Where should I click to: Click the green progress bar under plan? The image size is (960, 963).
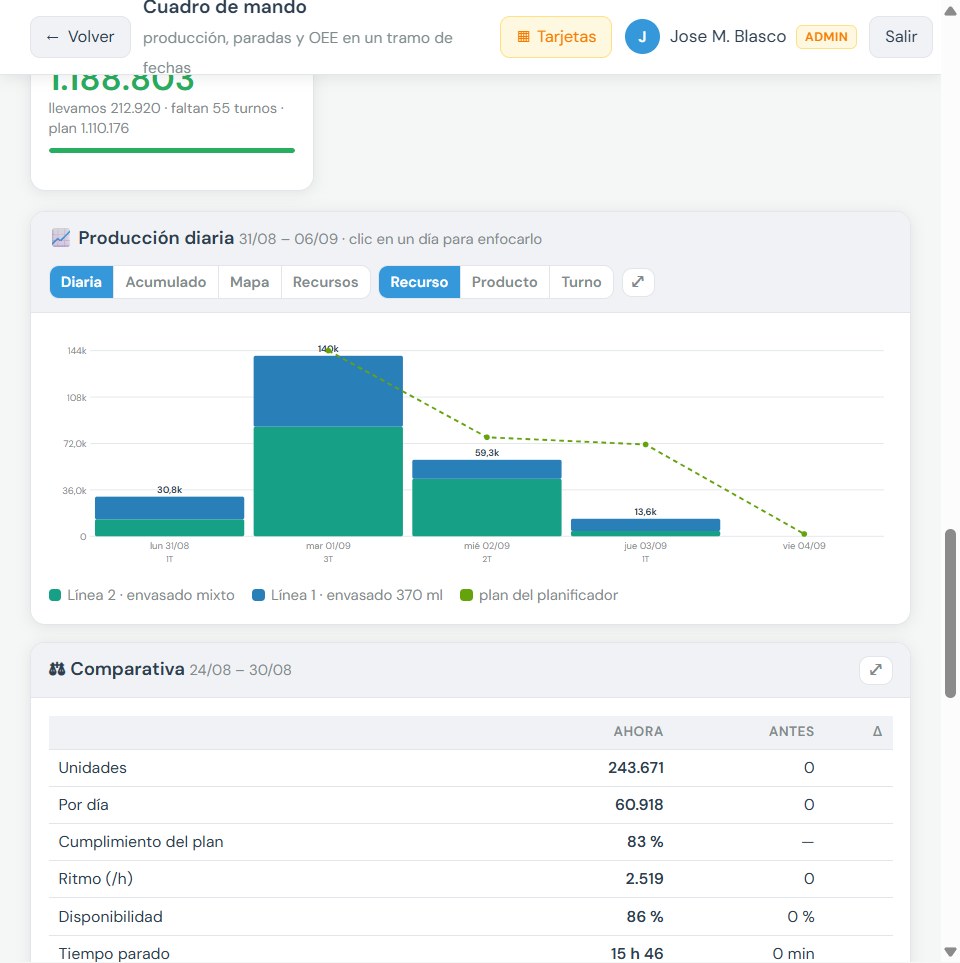[x=172, y=150]
